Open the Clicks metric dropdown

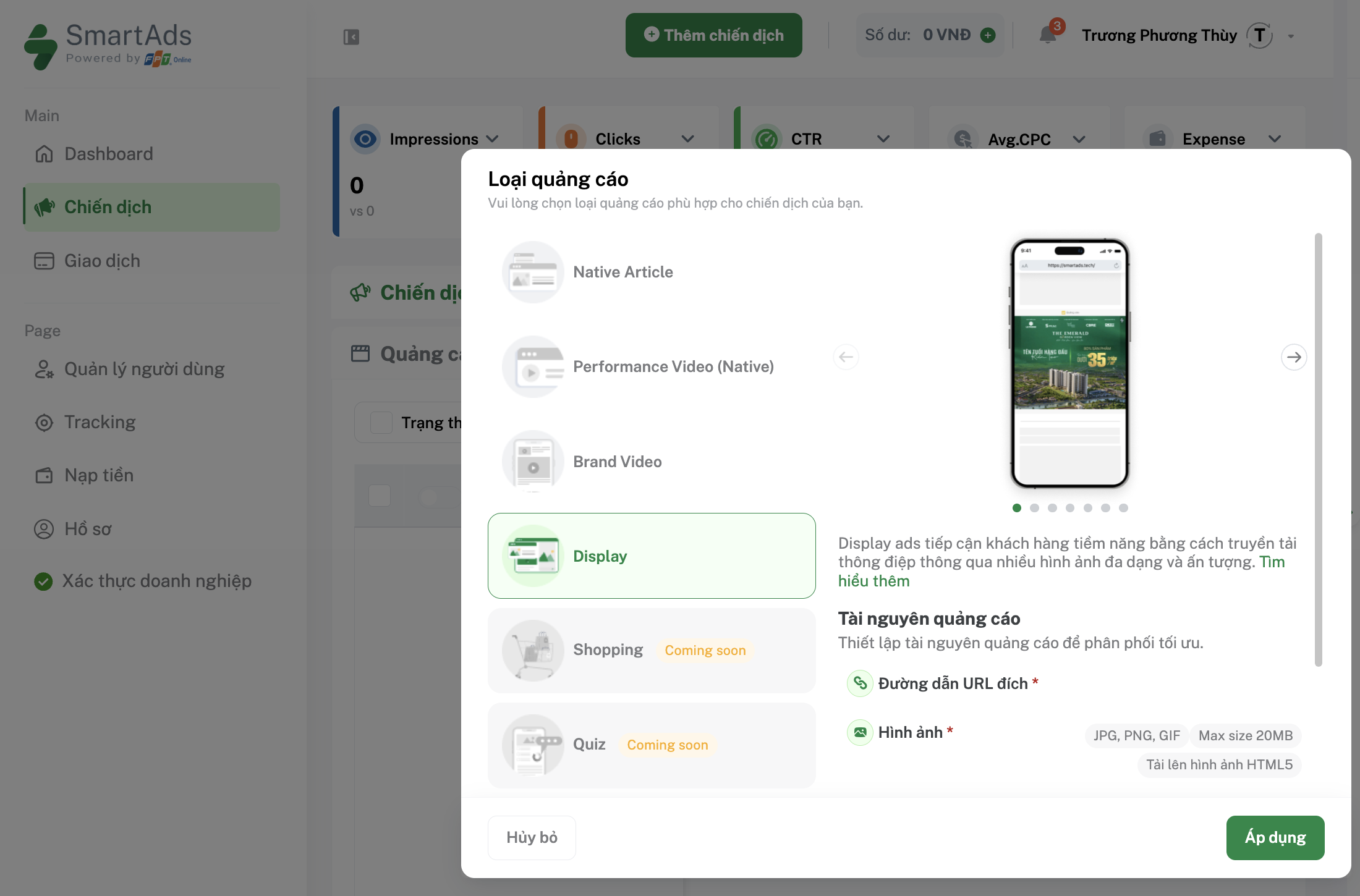[688, 139]
